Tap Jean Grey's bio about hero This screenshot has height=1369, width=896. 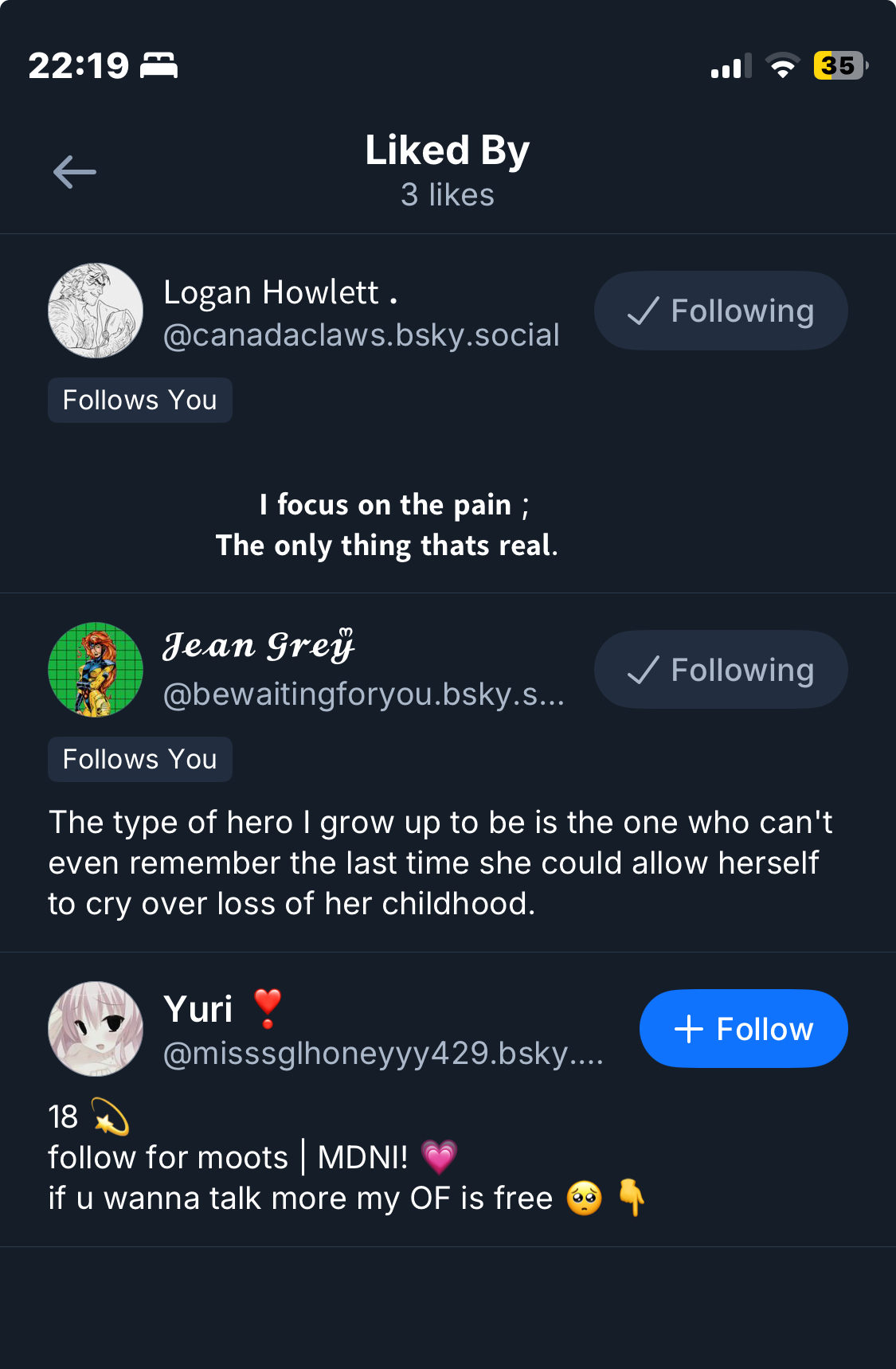[440, 862]
